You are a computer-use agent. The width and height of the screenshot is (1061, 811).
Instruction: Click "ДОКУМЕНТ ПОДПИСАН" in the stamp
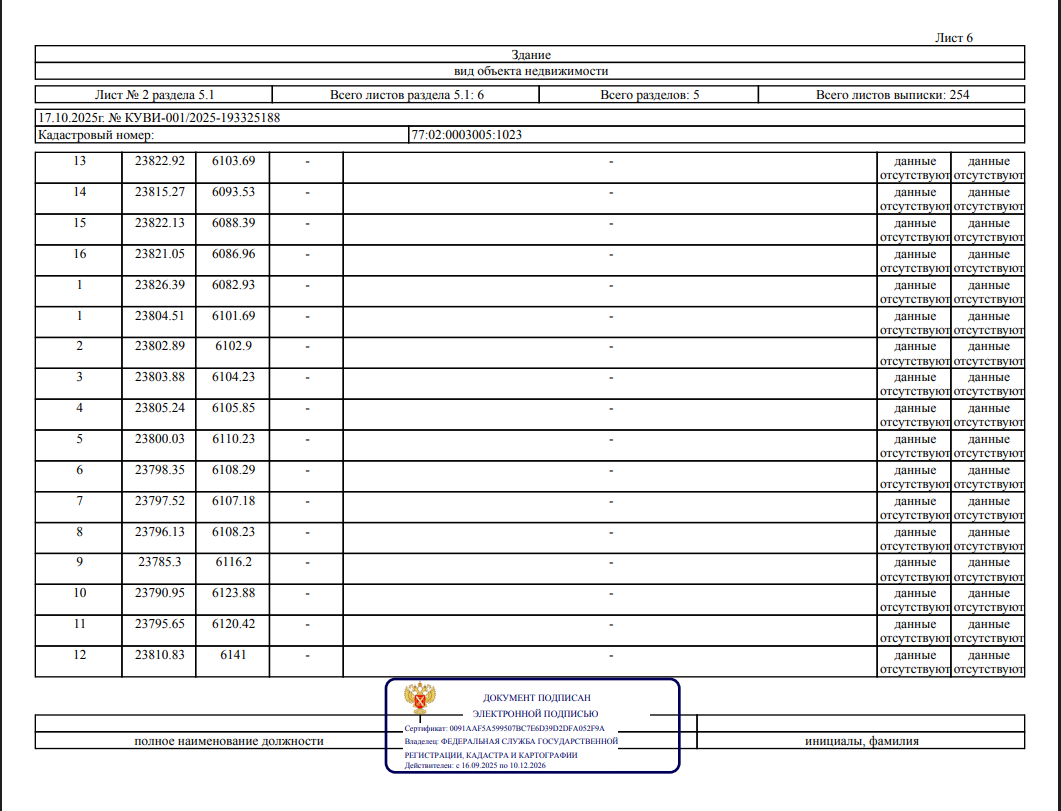click(x=537, y=697)
